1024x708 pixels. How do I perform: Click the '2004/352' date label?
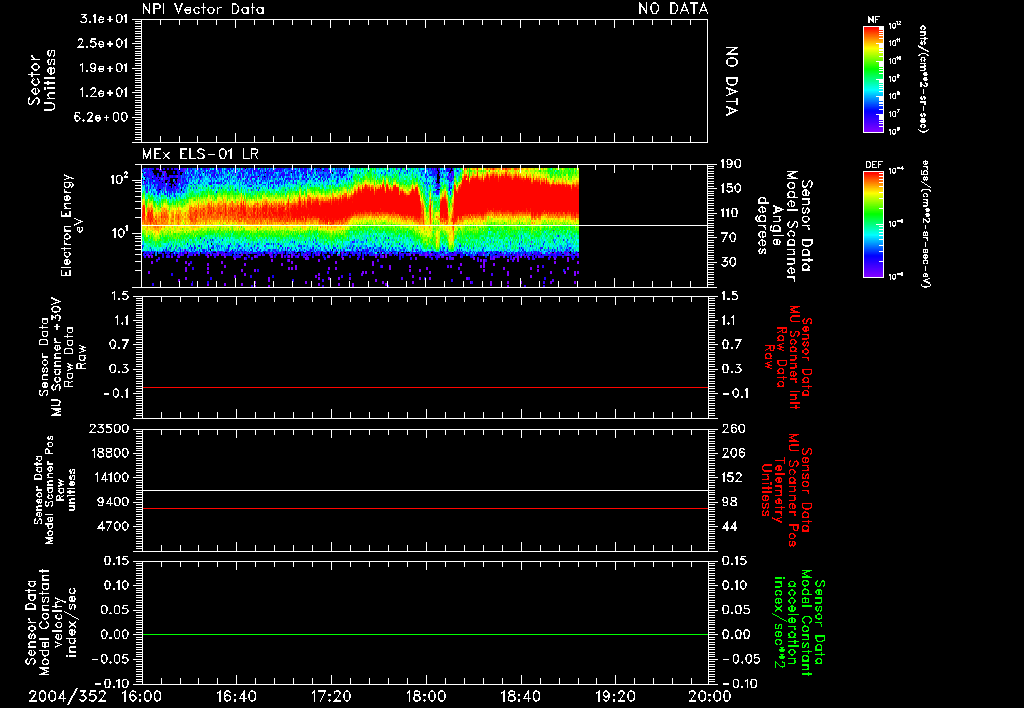[67, 696]
